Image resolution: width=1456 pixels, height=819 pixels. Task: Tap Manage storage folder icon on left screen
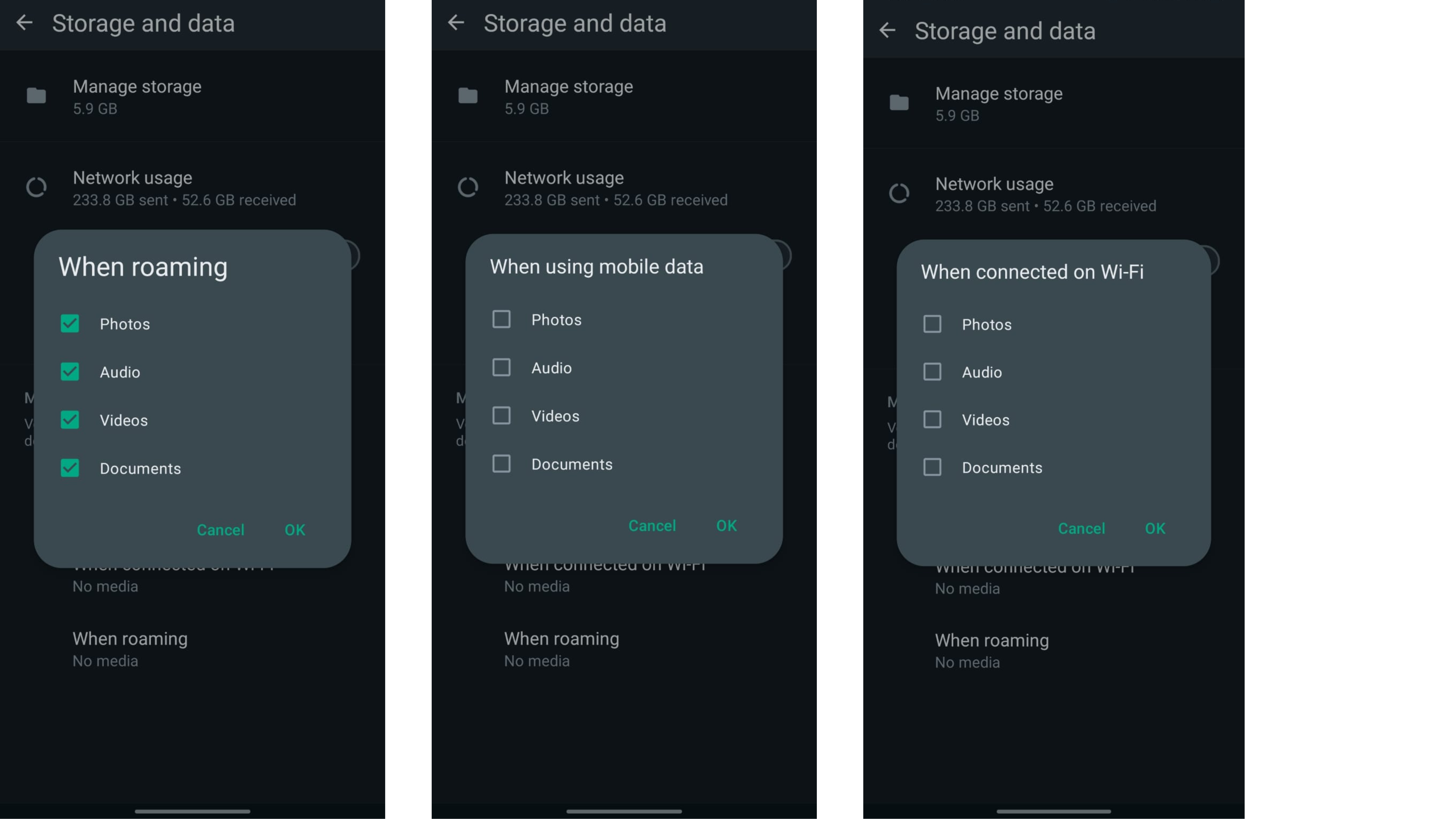[36, 96]
